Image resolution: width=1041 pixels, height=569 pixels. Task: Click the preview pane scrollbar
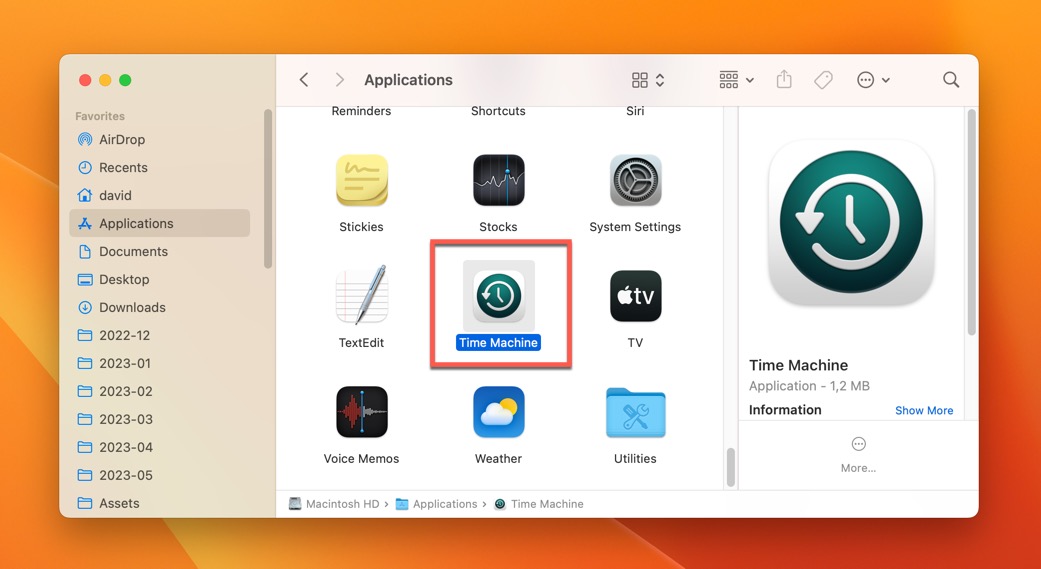click(972, 222)
